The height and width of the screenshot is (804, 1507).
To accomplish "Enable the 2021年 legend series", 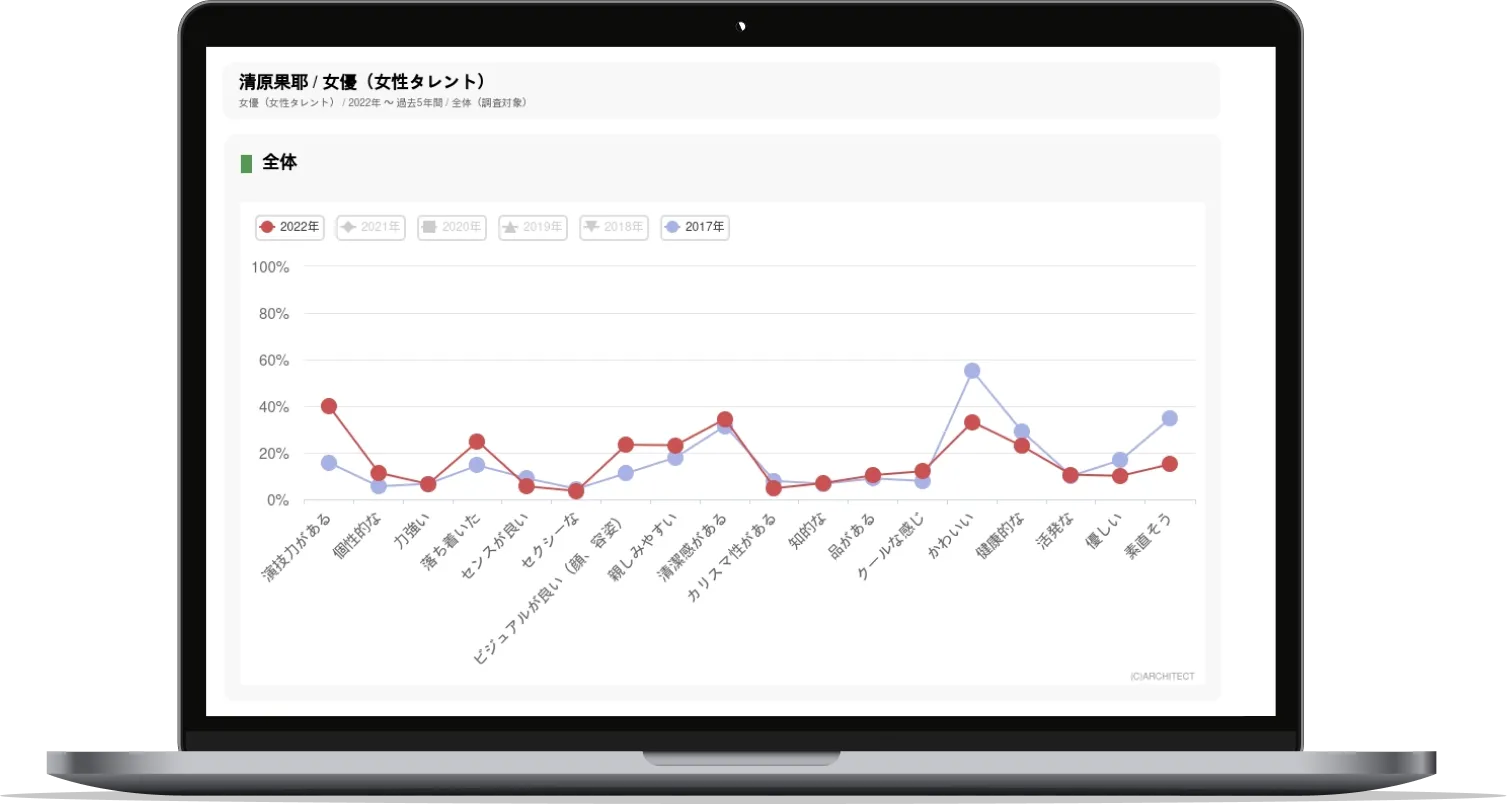I will point(371,228).
